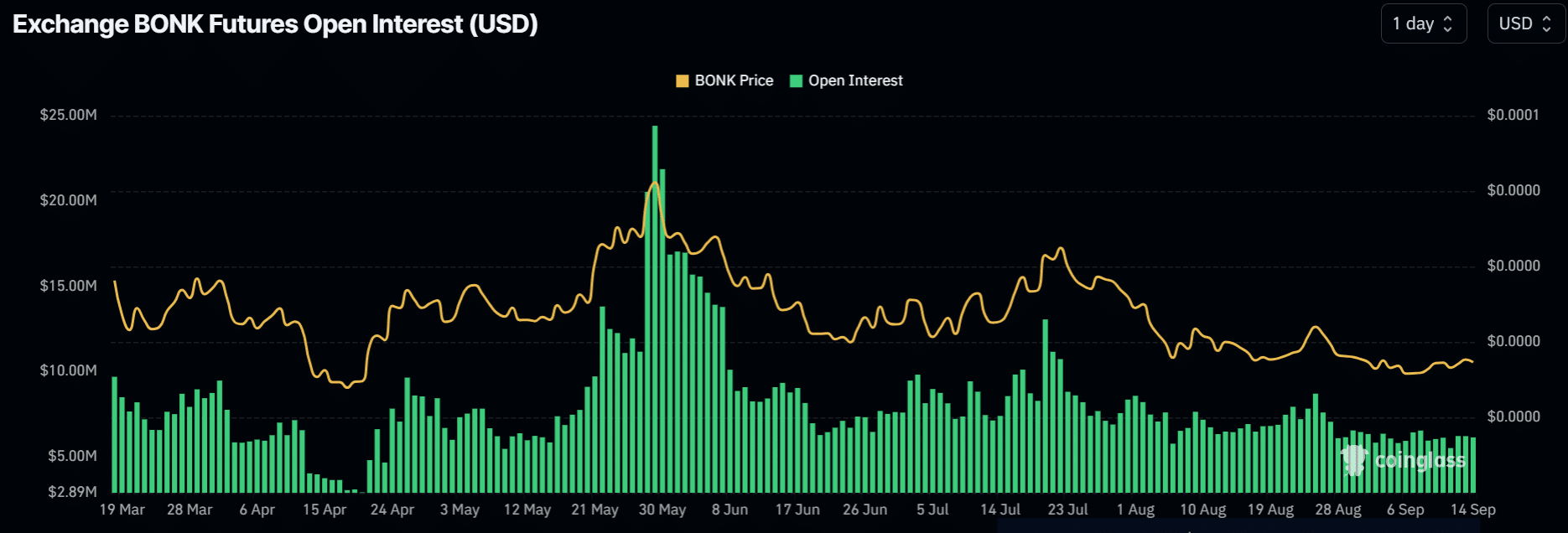Image resolution: width=1568 pixels, height=533 pixels.
Task: Click the 30 May date label
Action: tap(662, 510)
